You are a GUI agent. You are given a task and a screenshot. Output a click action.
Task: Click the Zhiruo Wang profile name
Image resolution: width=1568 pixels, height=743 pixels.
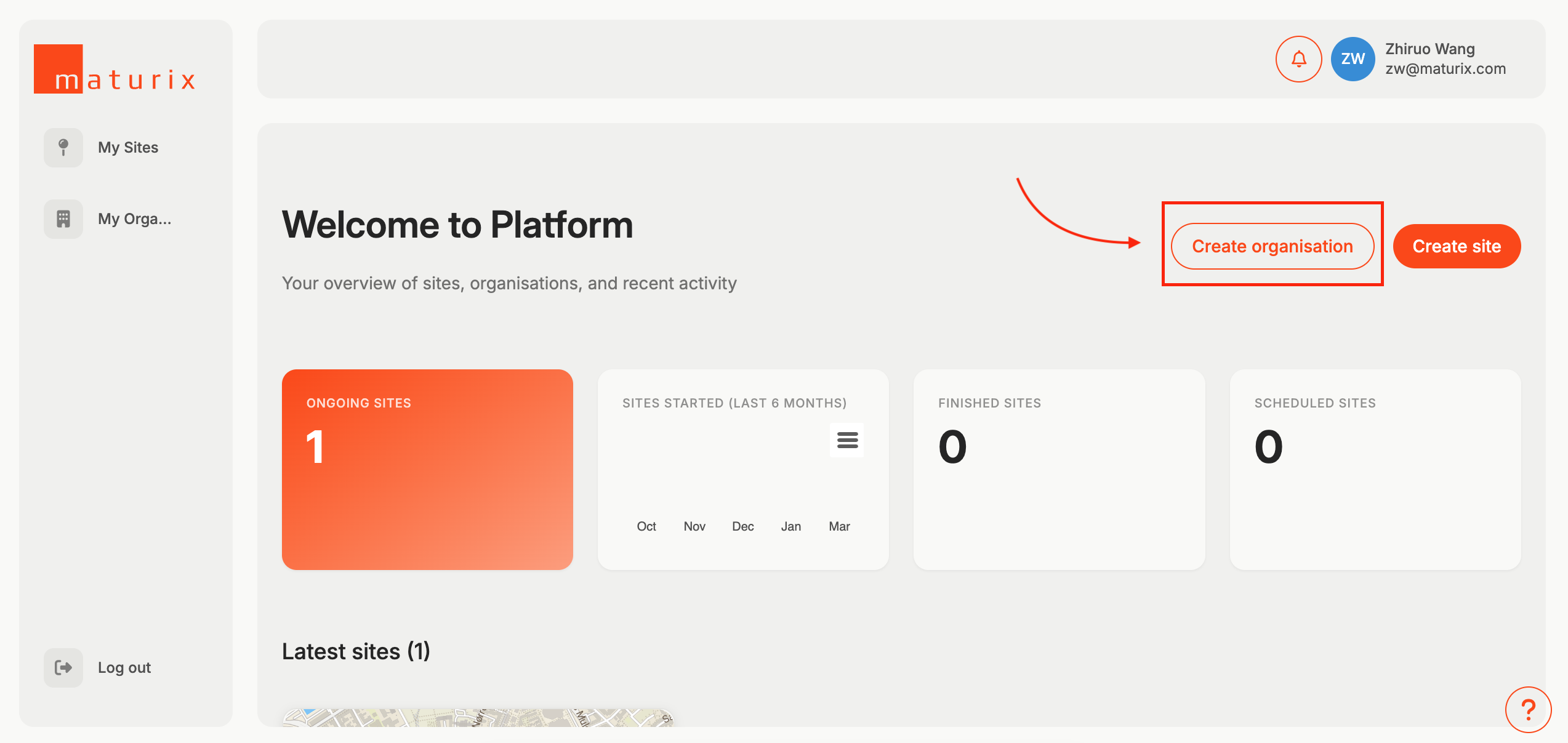(1429, 49)
